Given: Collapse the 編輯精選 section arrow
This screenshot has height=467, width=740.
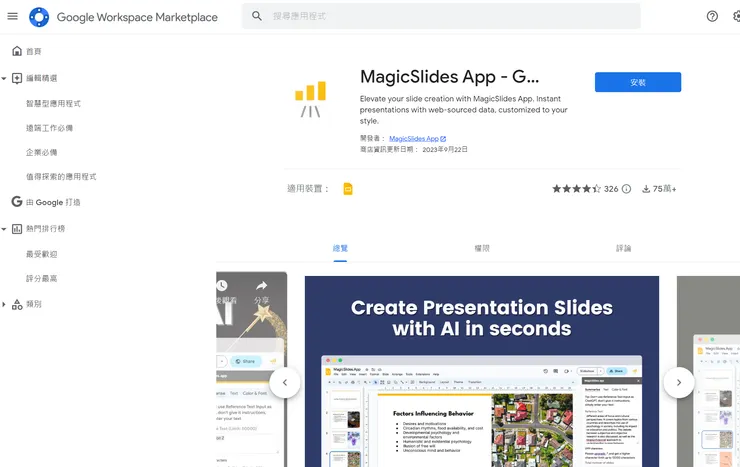Looking at the screenshot, I should pyautogui.click(x=4, y=78).
